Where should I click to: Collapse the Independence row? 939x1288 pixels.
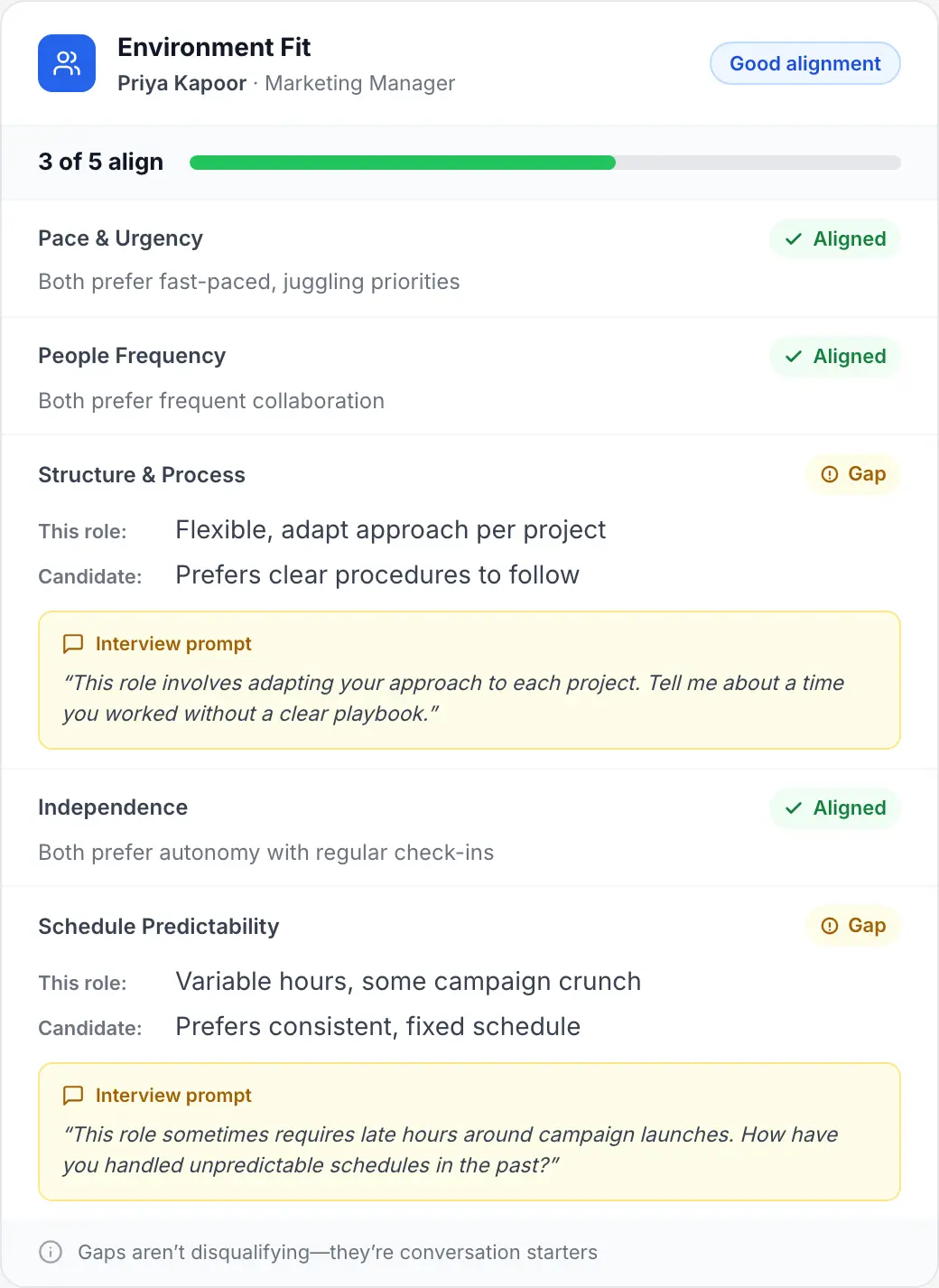coord(112,807)
